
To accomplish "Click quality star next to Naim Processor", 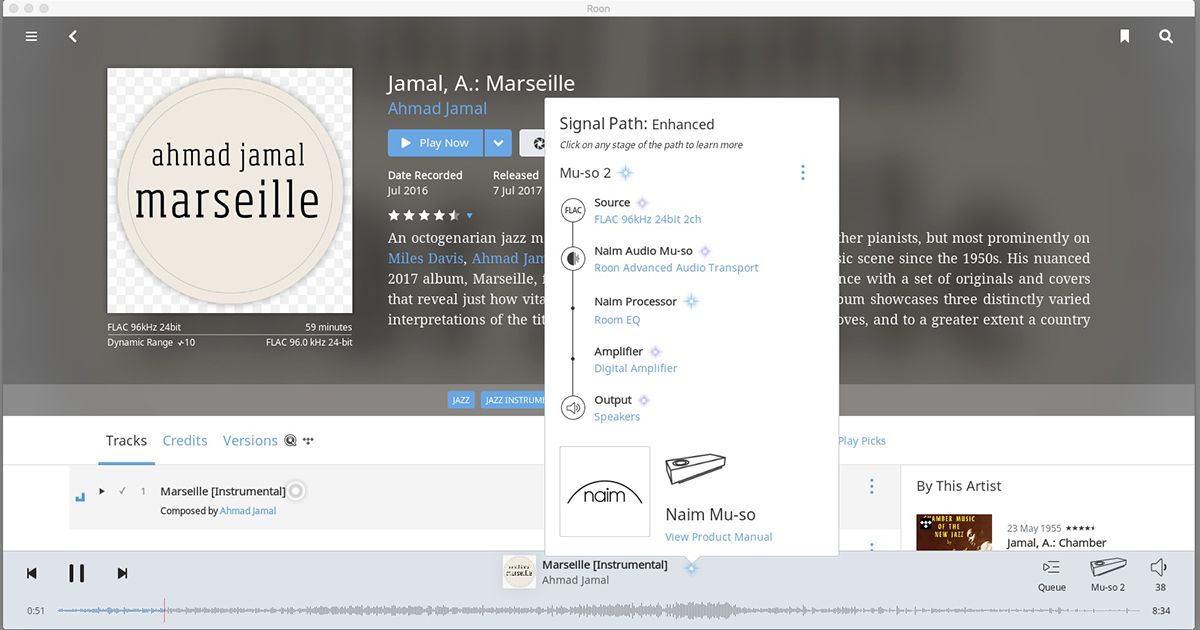I will [690, 301].
